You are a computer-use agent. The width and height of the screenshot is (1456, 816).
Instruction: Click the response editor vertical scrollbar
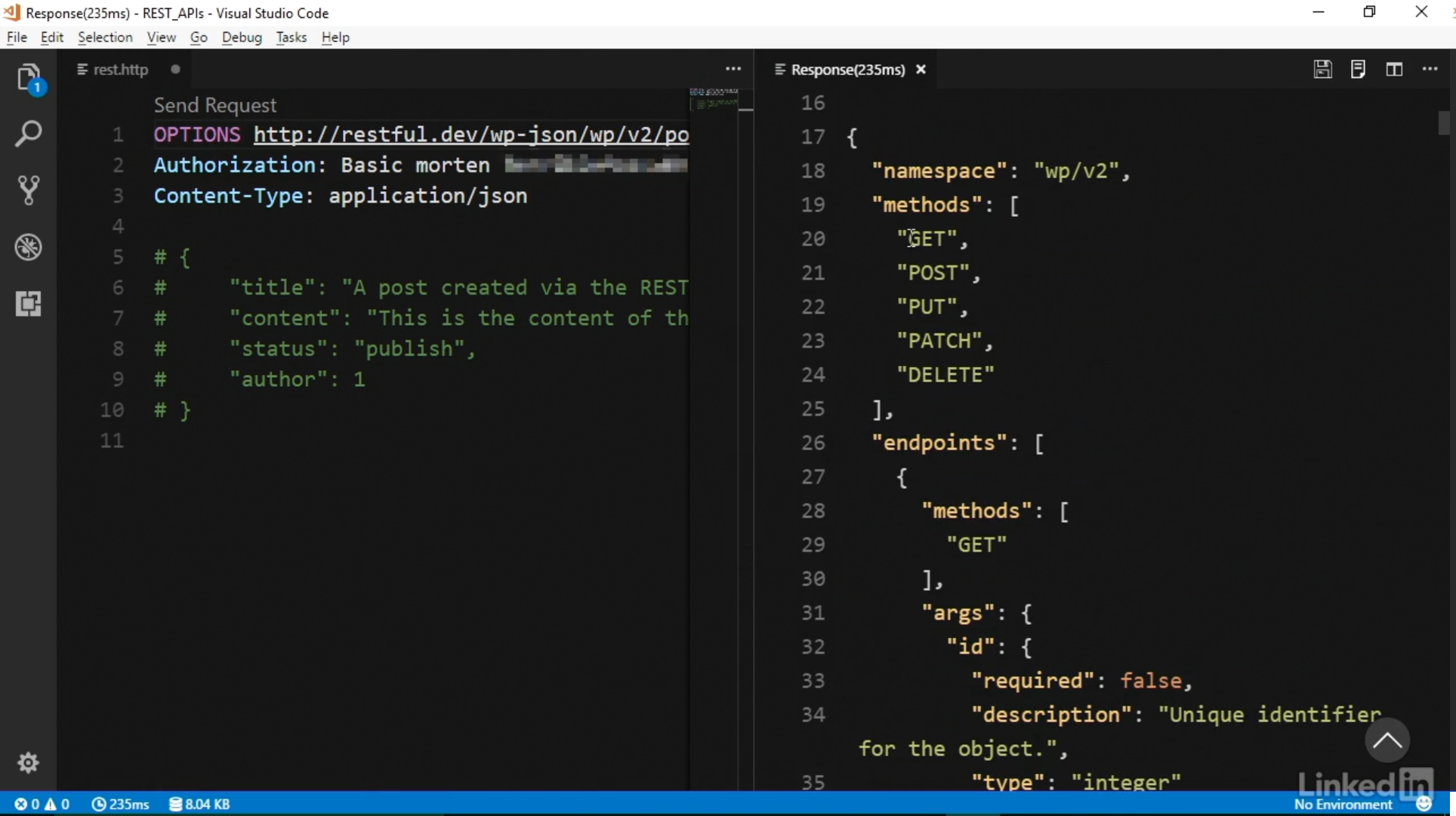[1444, 123]
